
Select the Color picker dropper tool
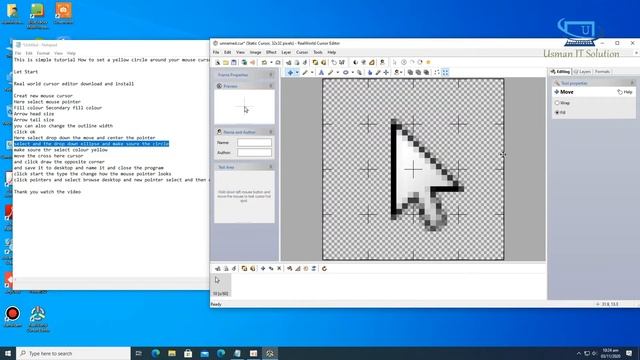coord(378,73)
